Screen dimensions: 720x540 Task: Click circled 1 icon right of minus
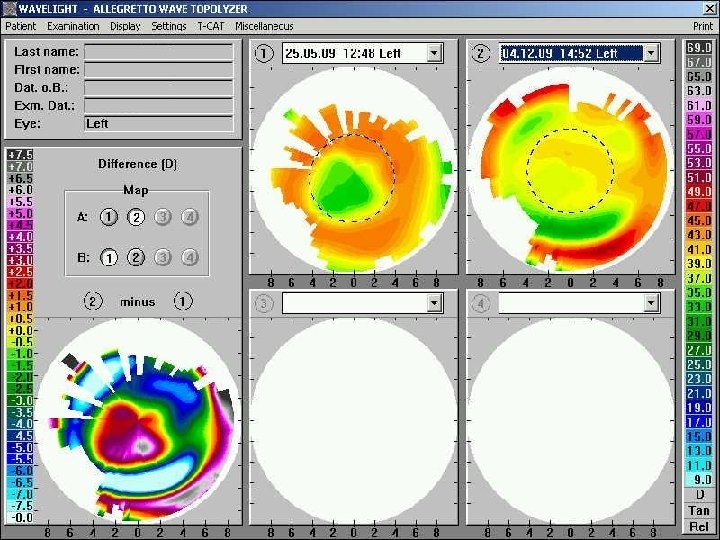[183, 302]
